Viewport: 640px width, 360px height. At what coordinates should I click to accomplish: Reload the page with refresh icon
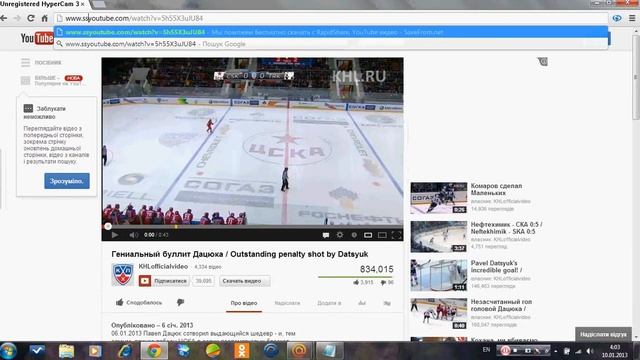point(31,18)
